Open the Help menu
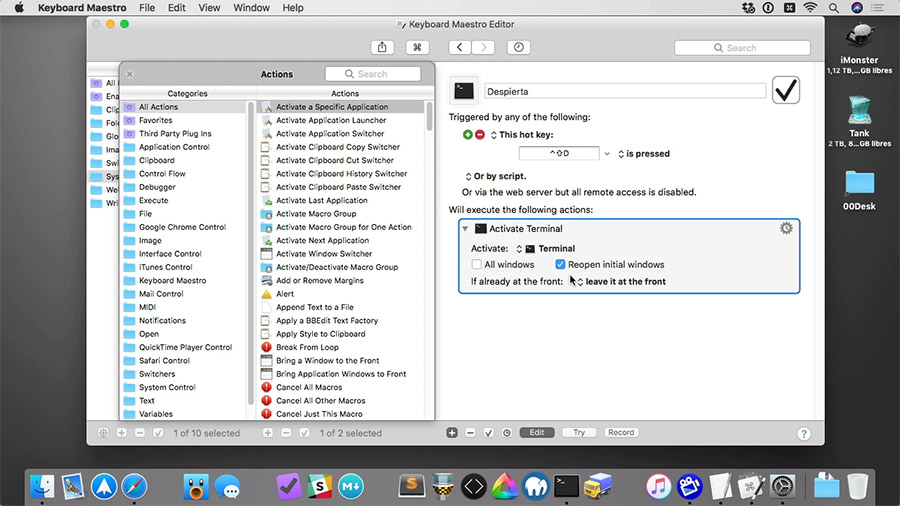 click(293, 7)
